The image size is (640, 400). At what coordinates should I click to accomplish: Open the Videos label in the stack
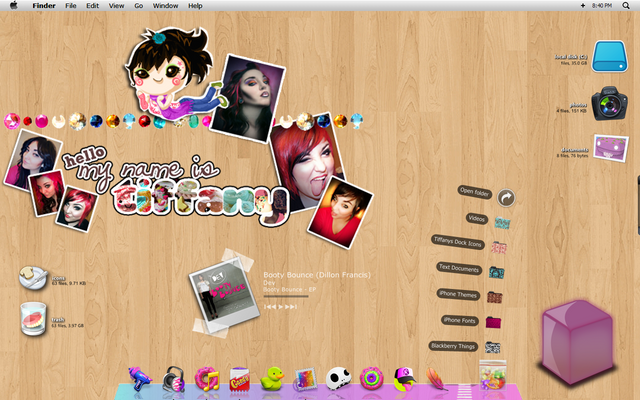[476, 218]
